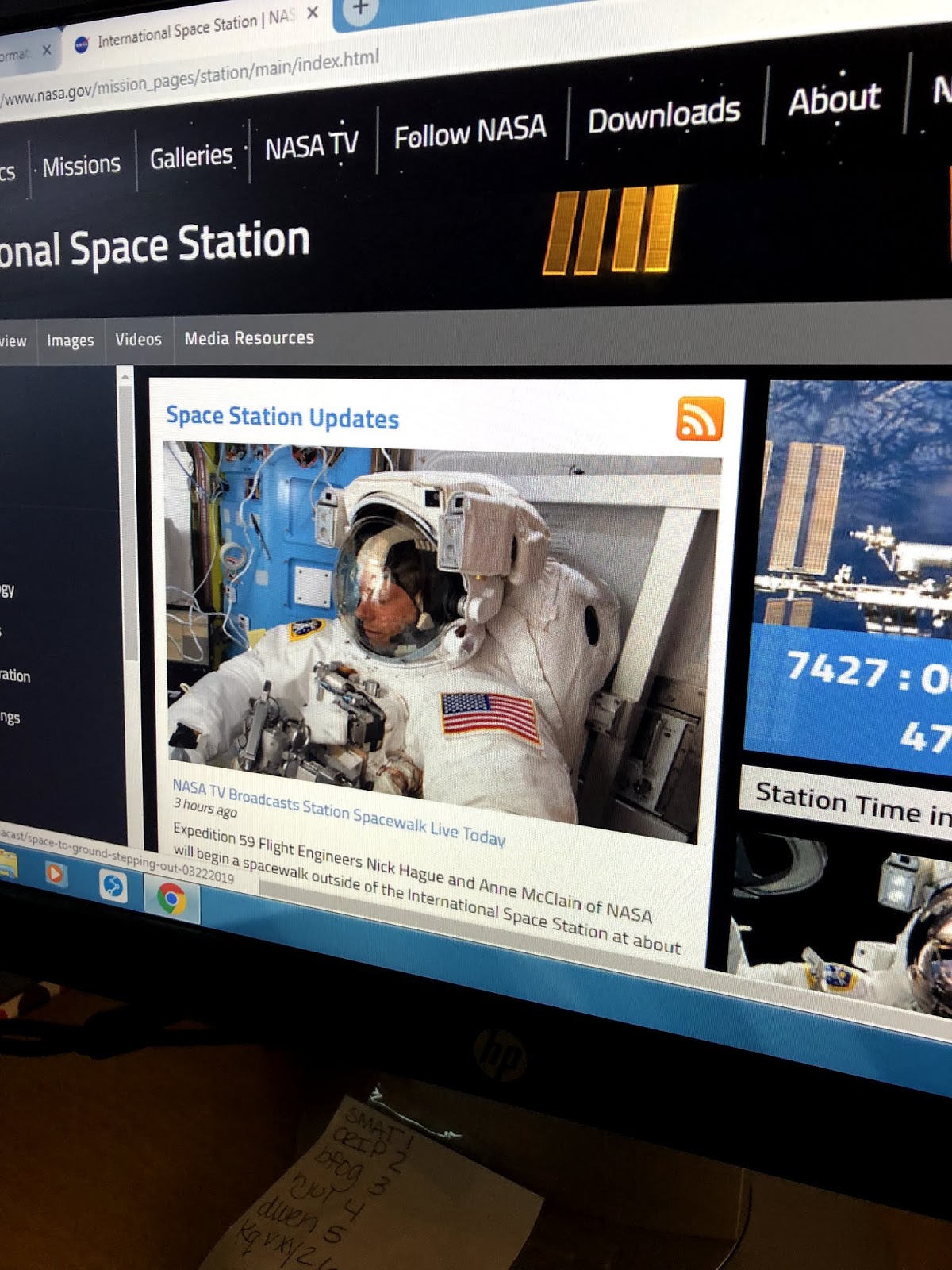Click the Space Station Updates heading
The height and width of the screenshot is (1270, 952).
(x=282, y=417)
